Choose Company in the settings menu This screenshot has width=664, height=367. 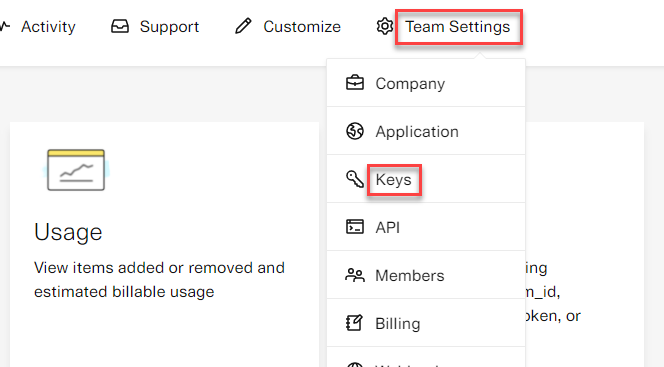[410, 84]
